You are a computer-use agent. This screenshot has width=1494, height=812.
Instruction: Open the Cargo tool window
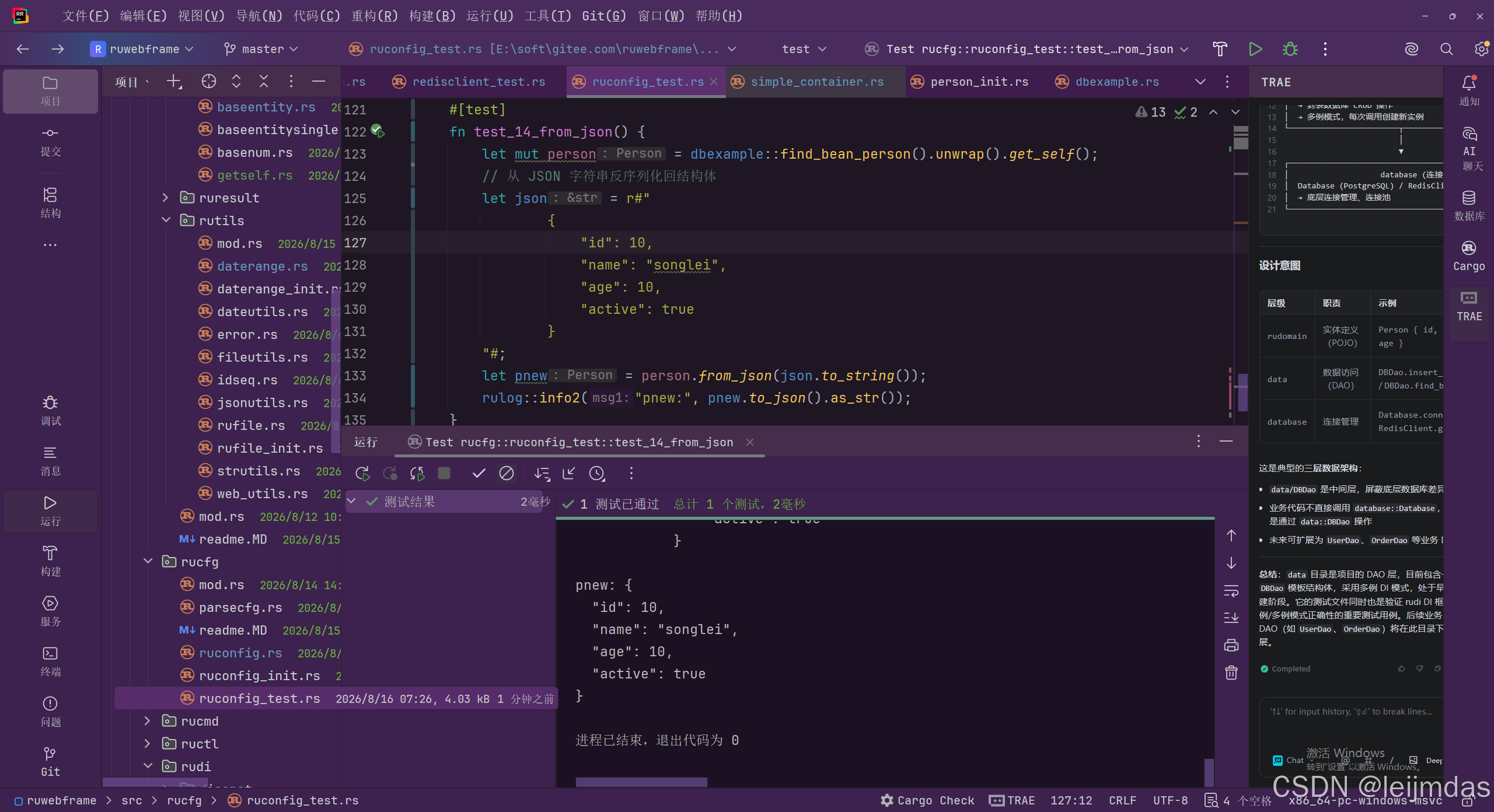(x=1469, y=256)
